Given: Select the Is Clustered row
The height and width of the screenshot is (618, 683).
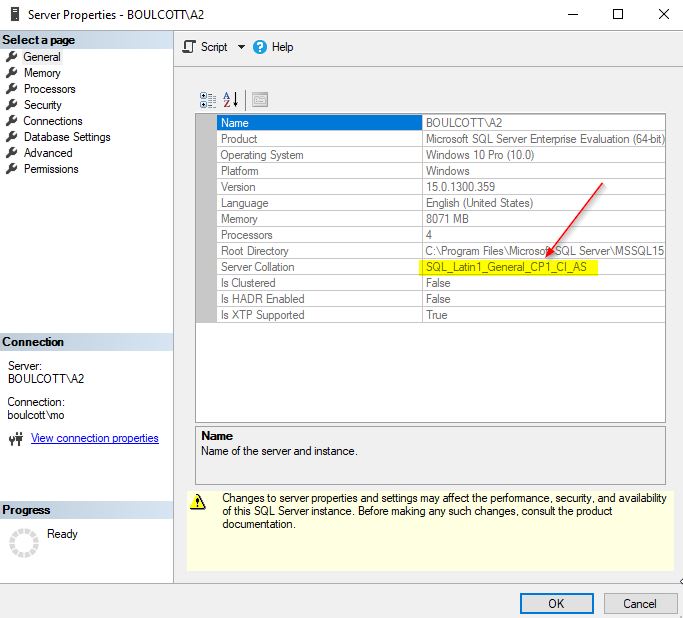Looking at the screenshot, I should (x=440, y=283).
